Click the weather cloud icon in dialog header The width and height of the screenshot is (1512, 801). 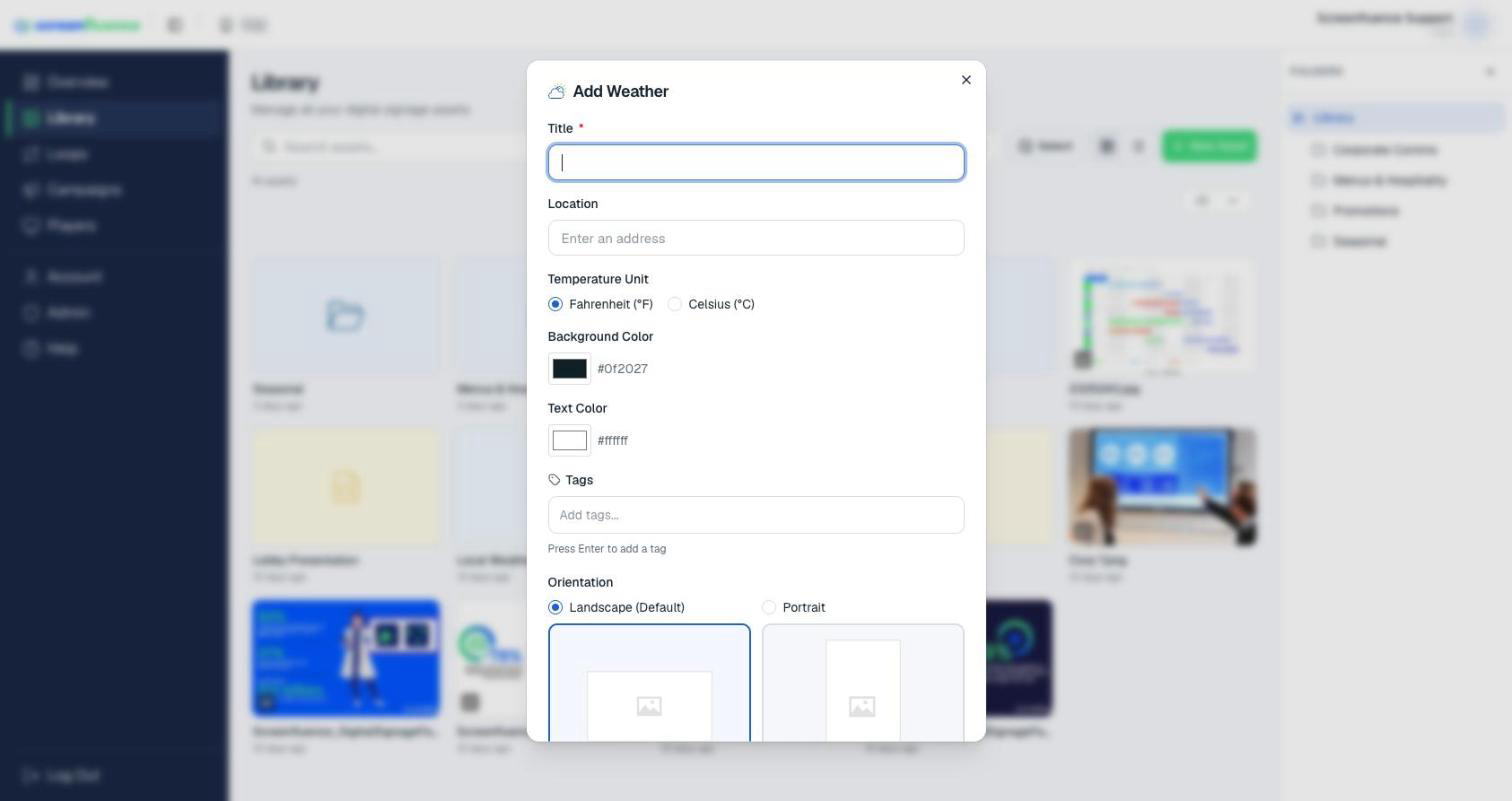coord(557,92)
